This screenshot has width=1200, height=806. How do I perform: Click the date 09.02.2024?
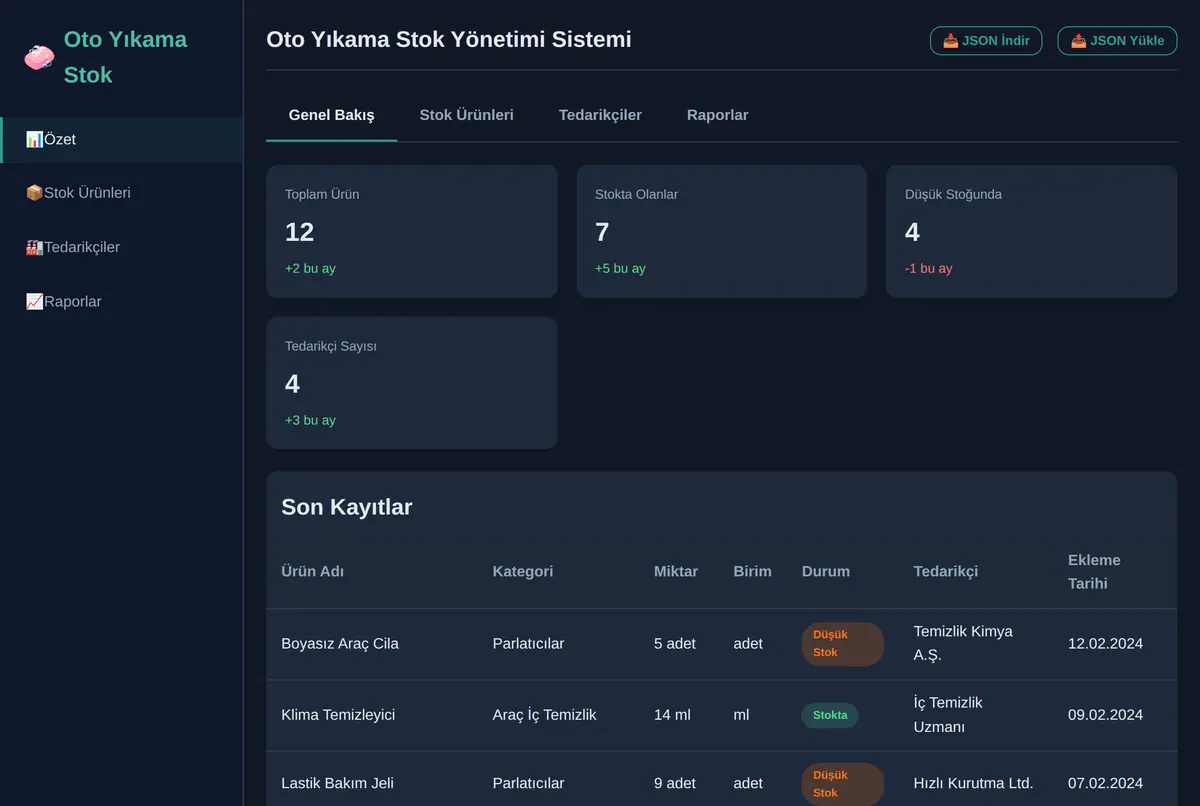[x=1105, y=715]
